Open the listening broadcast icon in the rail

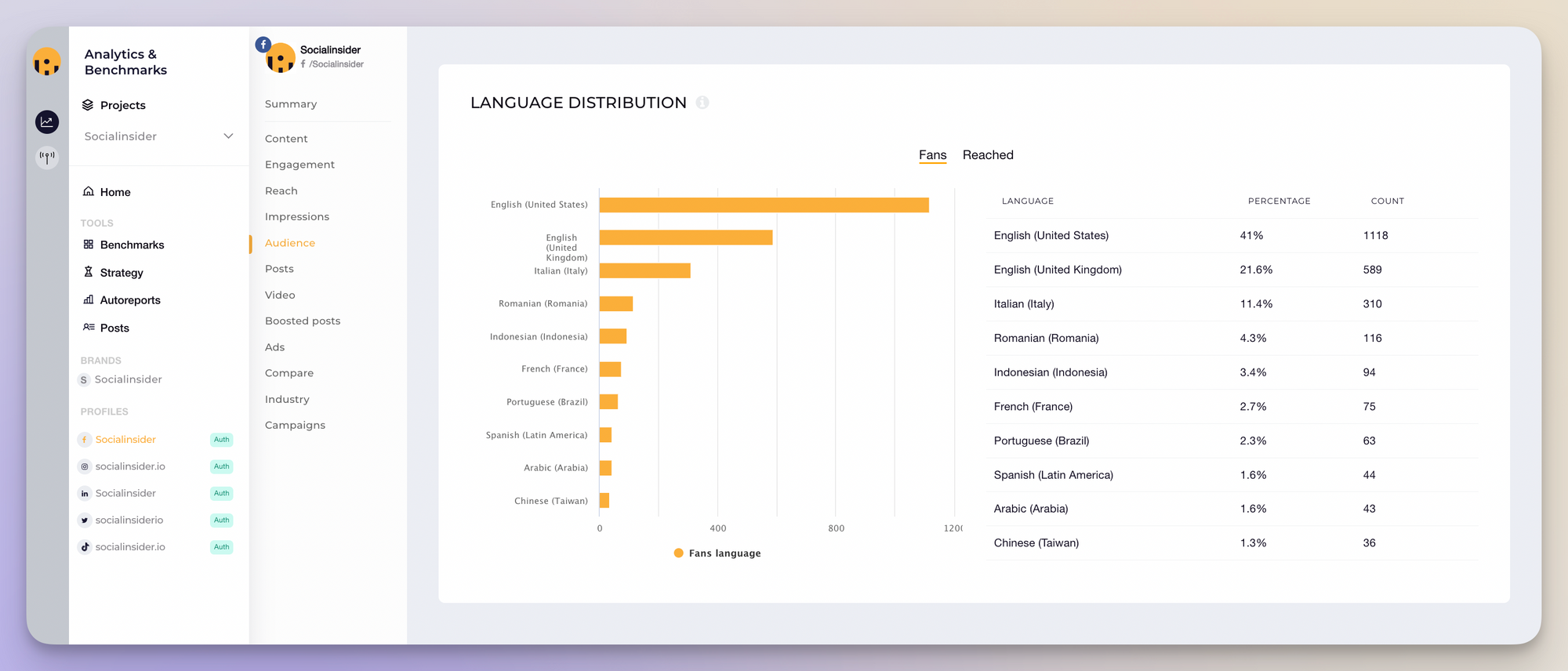point(47,157)
